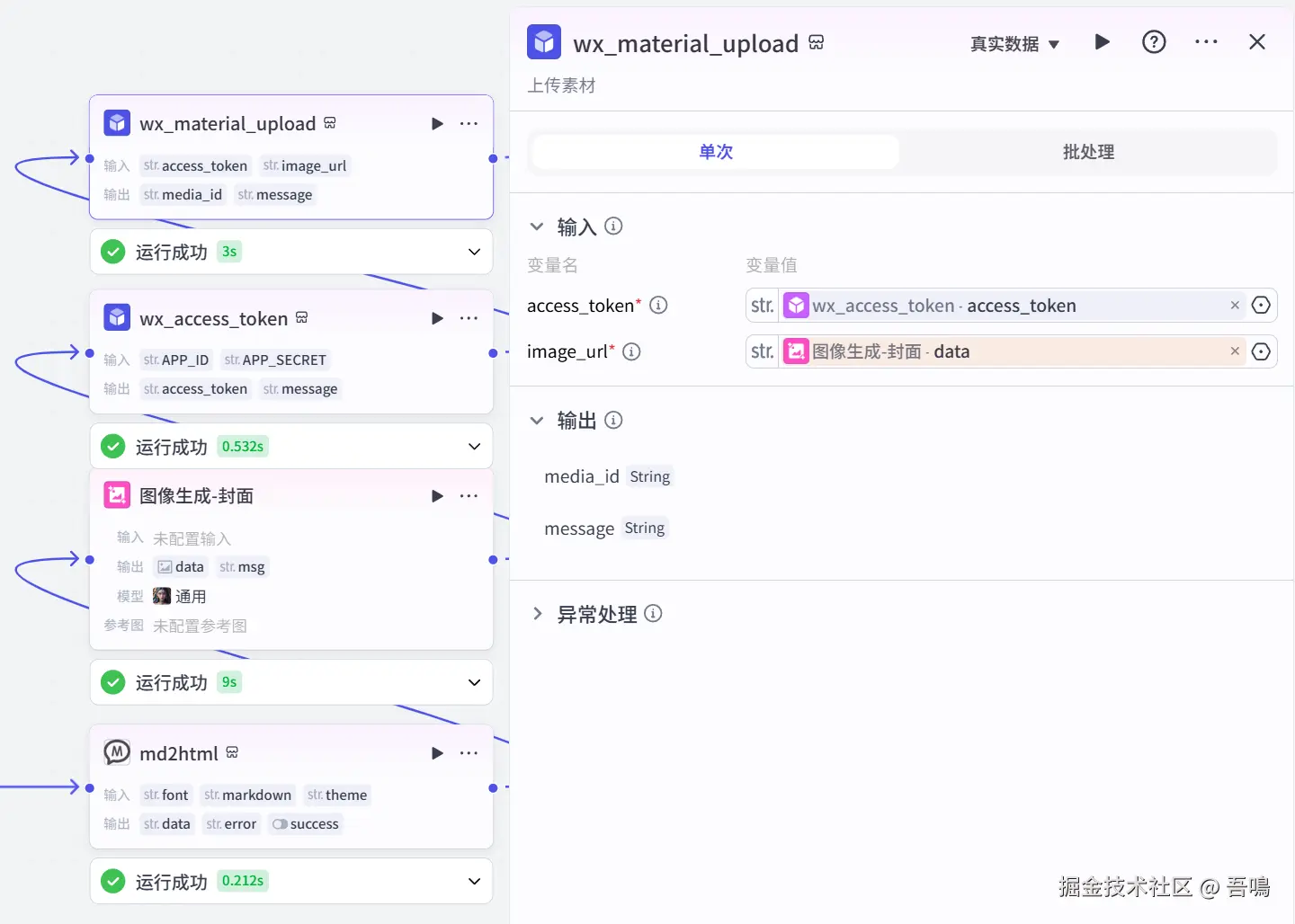Clear the access_token variable reference
The width and height of the screenshot is (1295, 924).
(x=1235, y=305)
